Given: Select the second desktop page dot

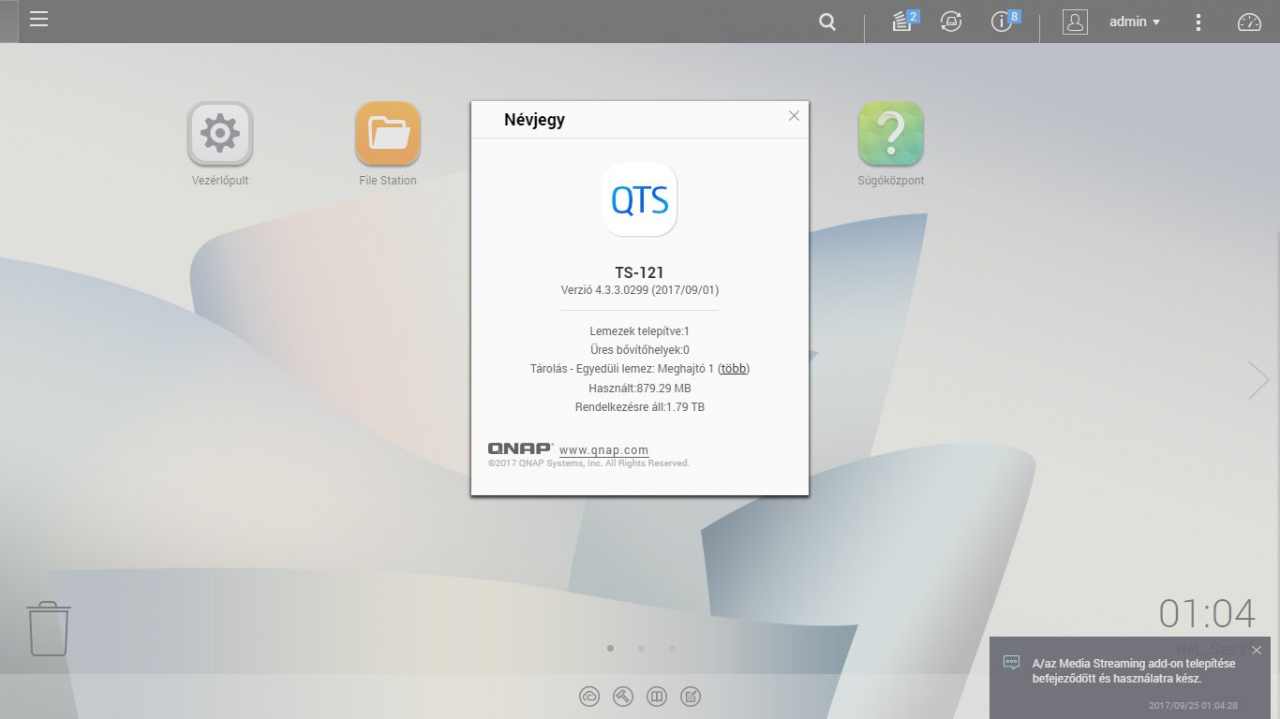Looking at the screenshot, I should (x=641, y=648).
